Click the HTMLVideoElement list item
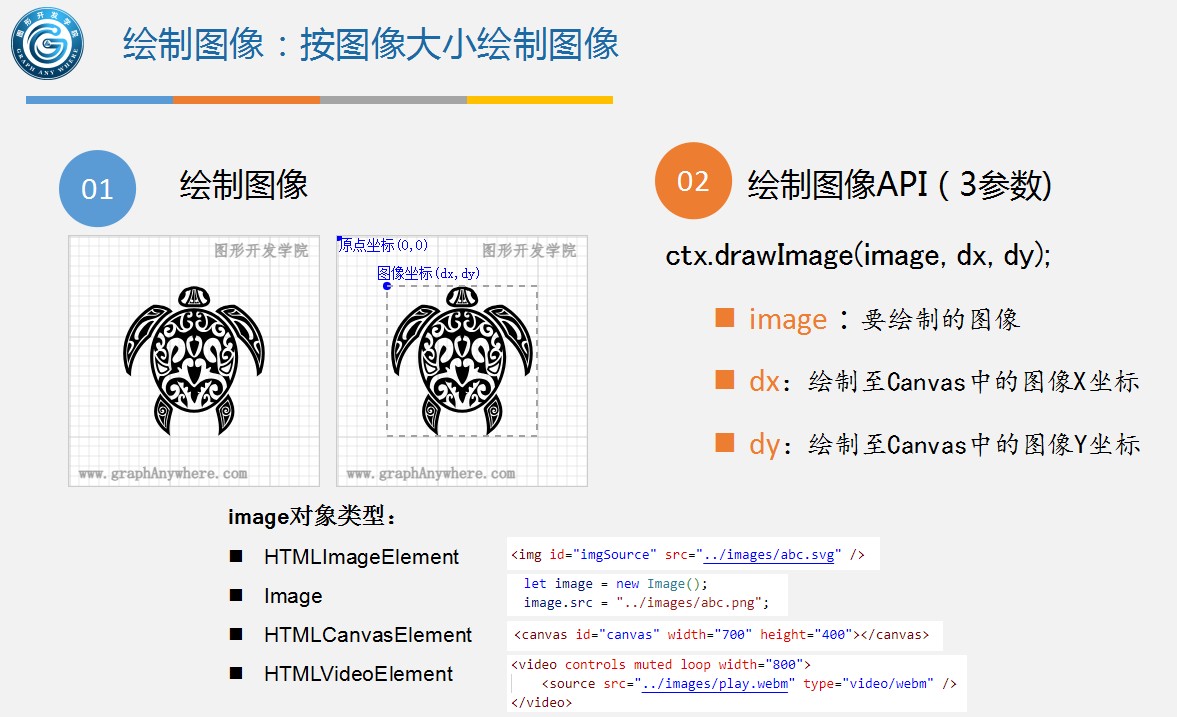1177x717 pixels. tap(358, 674)
